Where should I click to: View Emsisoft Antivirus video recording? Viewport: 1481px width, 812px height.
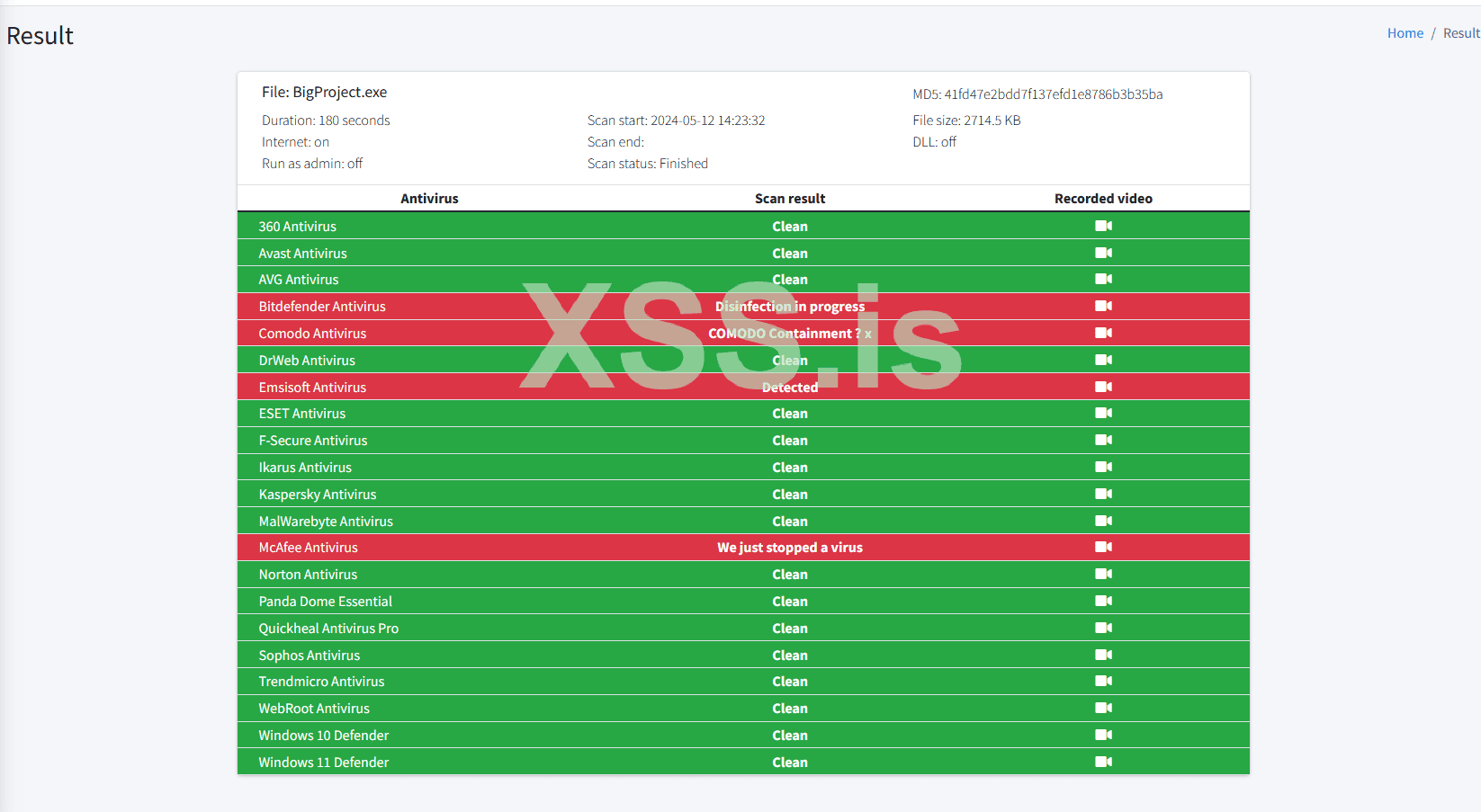tap(1103, 387)
